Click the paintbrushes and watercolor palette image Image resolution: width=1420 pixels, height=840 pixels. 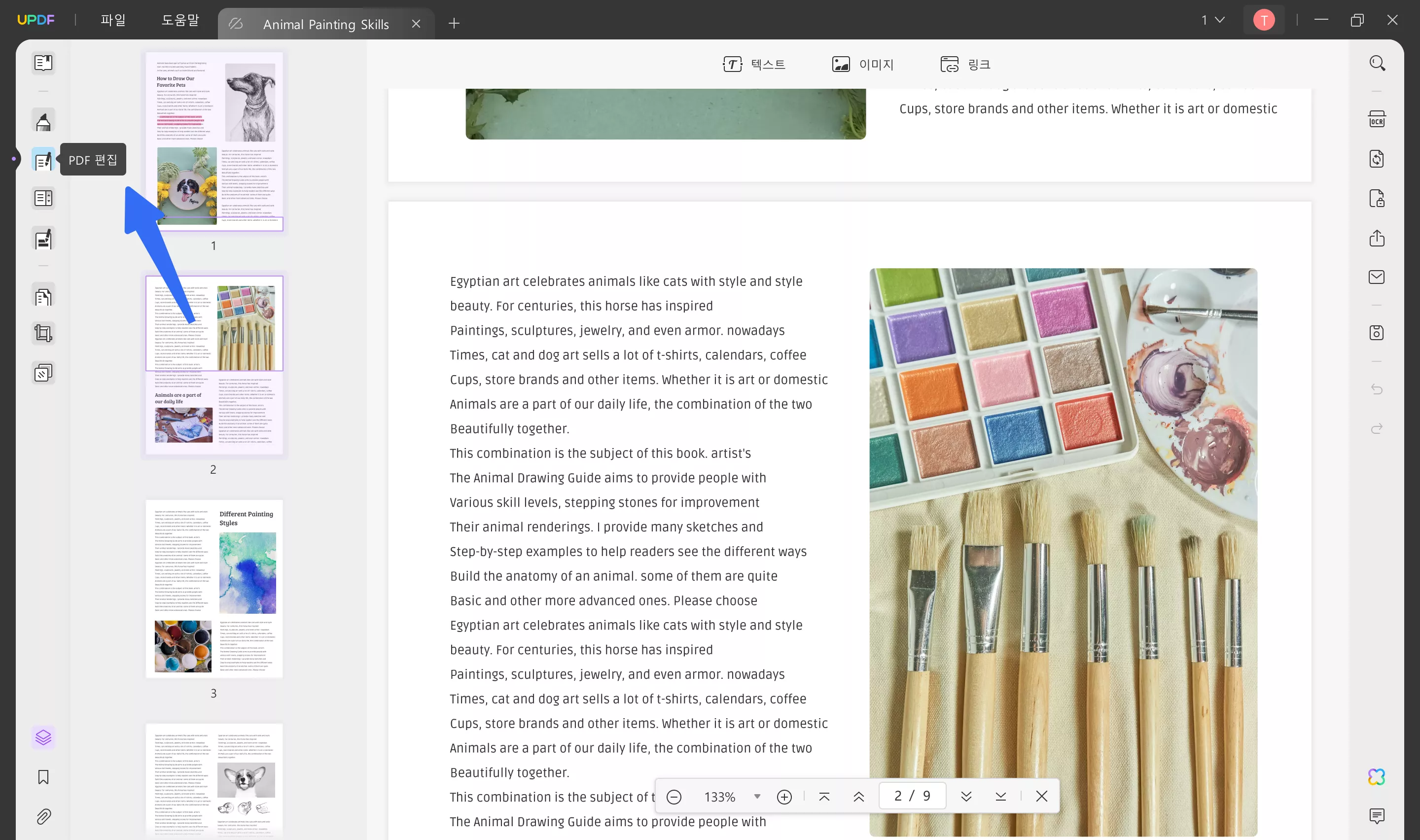coord(1063,552)
